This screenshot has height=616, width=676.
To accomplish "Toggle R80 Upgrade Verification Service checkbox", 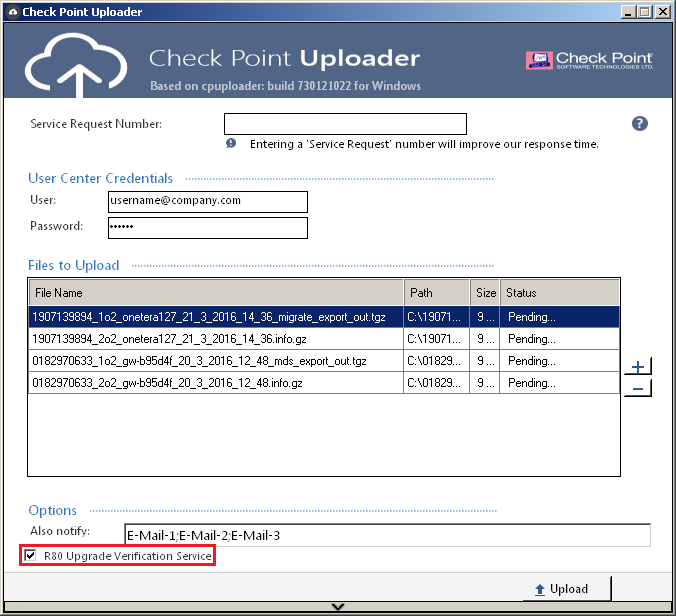I will click(30, 555).
